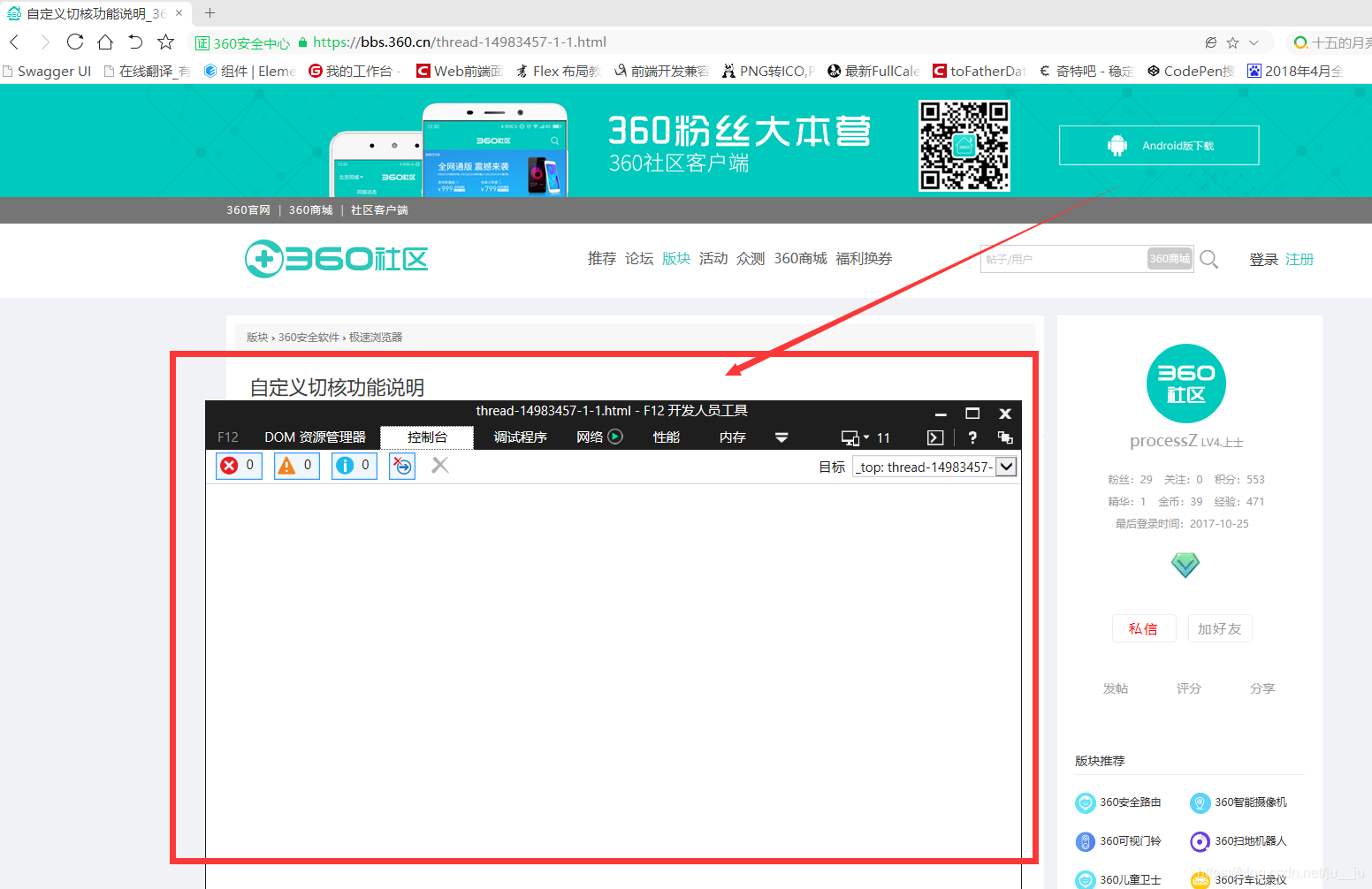Click the 加好友 add friend button
1372x889 pixels.
pyautogui.click(x=1220, y=628)
